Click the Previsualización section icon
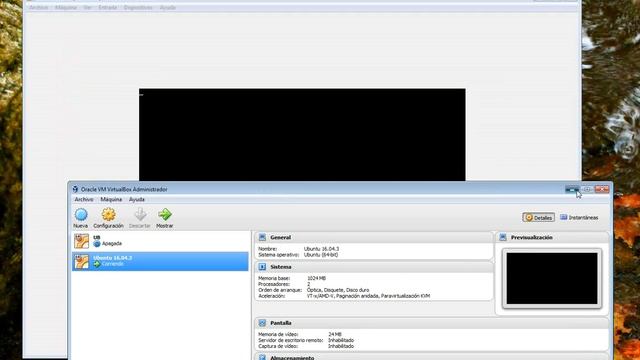The image size is (640, 360). [x=503, y=237]
